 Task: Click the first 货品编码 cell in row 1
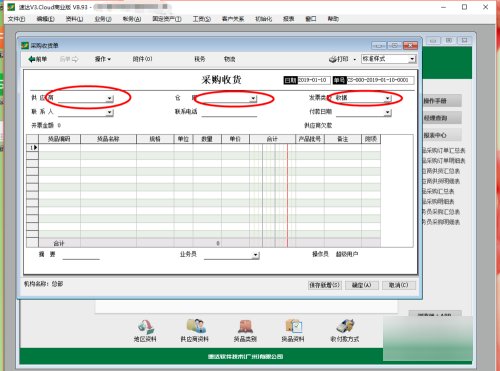point(59,147)
